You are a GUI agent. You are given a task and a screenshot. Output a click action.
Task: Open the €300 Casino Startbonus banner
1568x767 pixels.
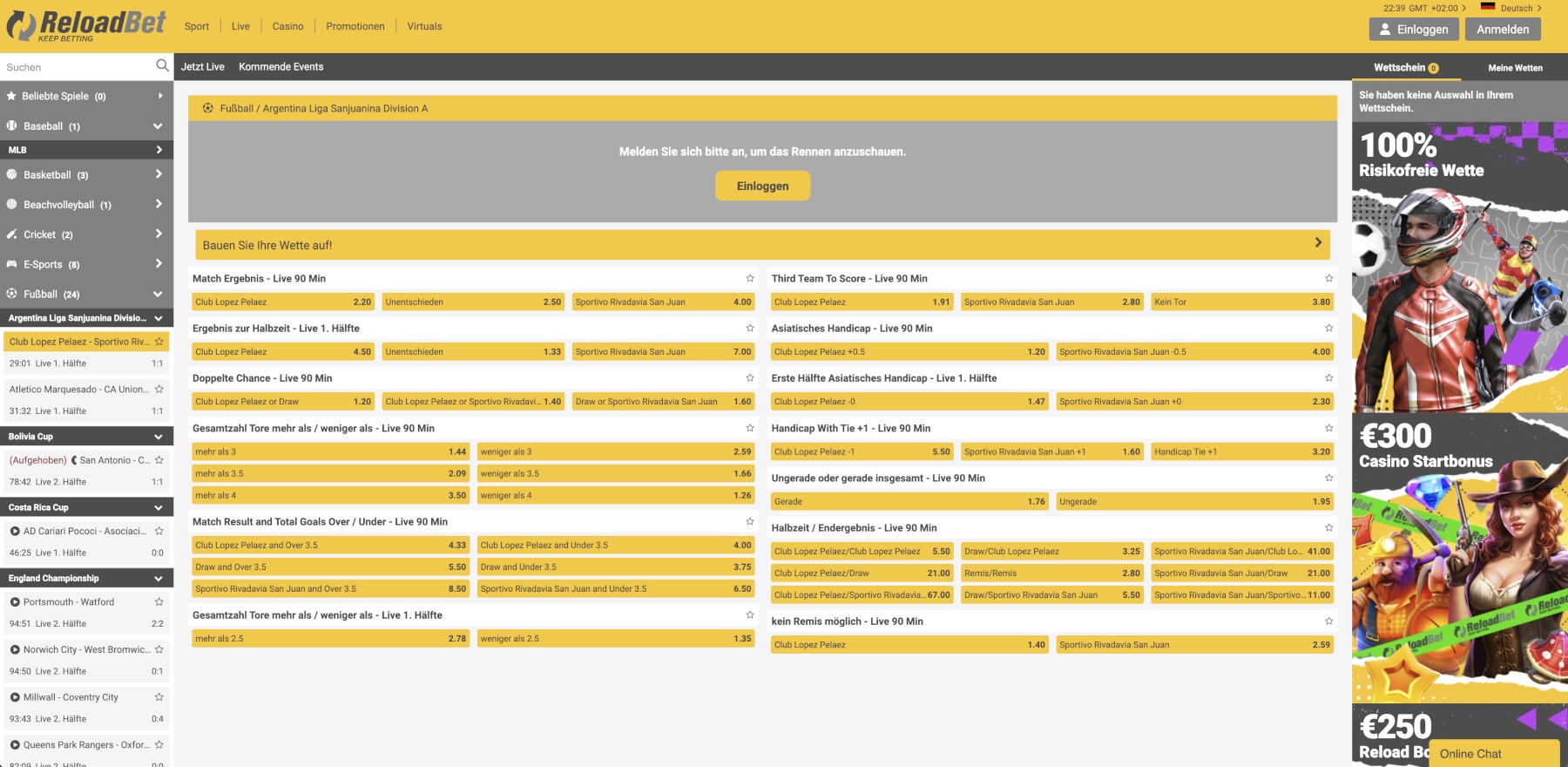click(x=1460, y=558)
